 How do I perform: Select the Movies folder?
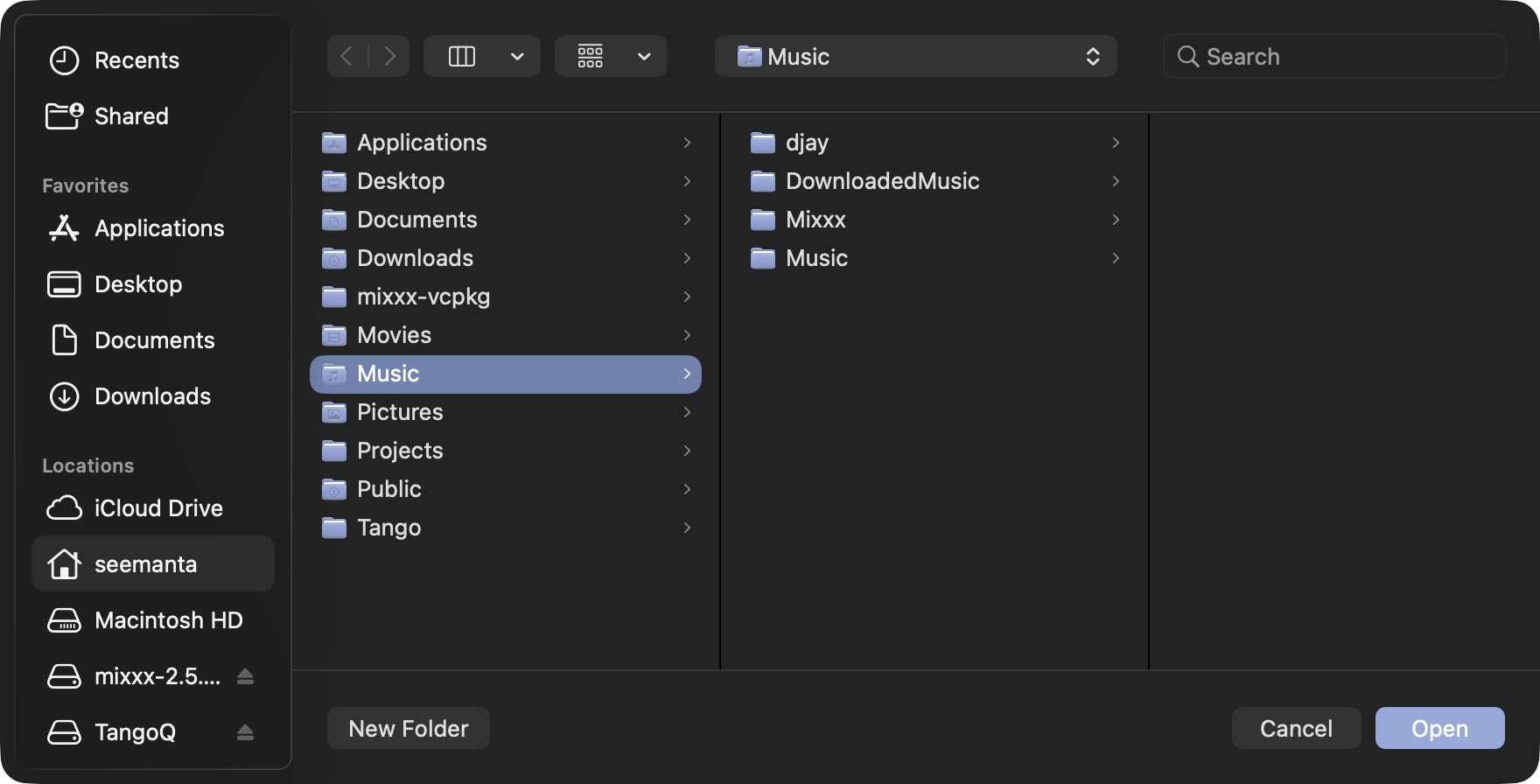[506, 335]
